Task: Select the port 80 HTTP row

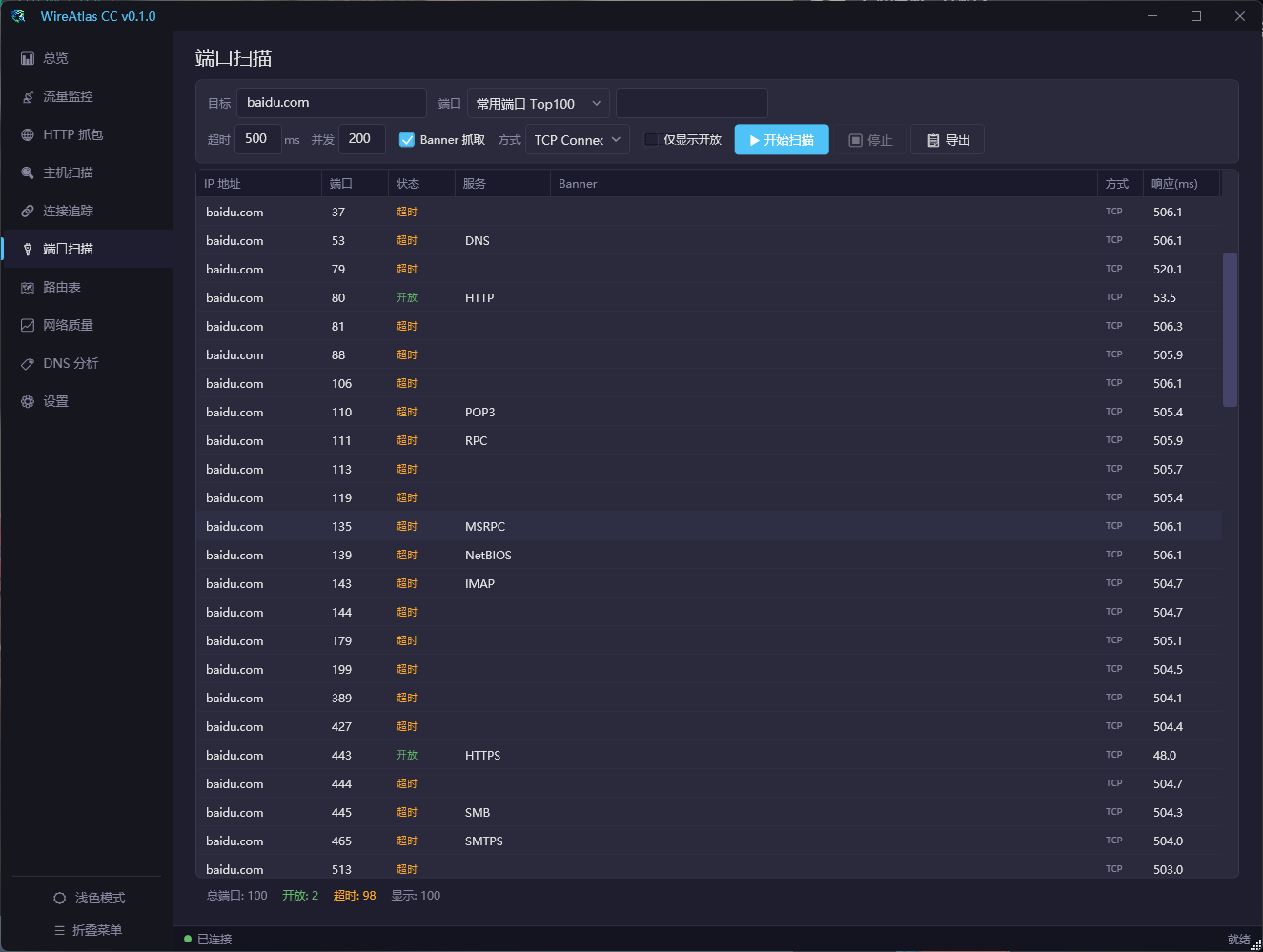Action: click(x=708, y=297)
